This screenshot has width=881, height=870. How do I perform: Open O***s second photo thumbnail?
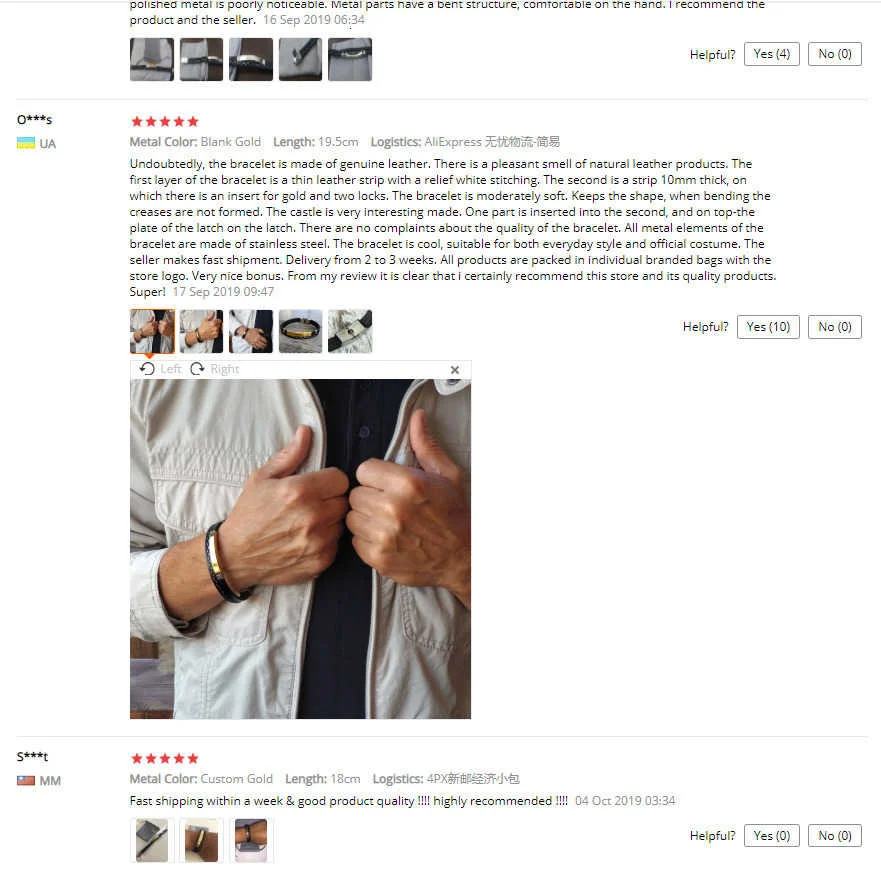pos(201,331)
